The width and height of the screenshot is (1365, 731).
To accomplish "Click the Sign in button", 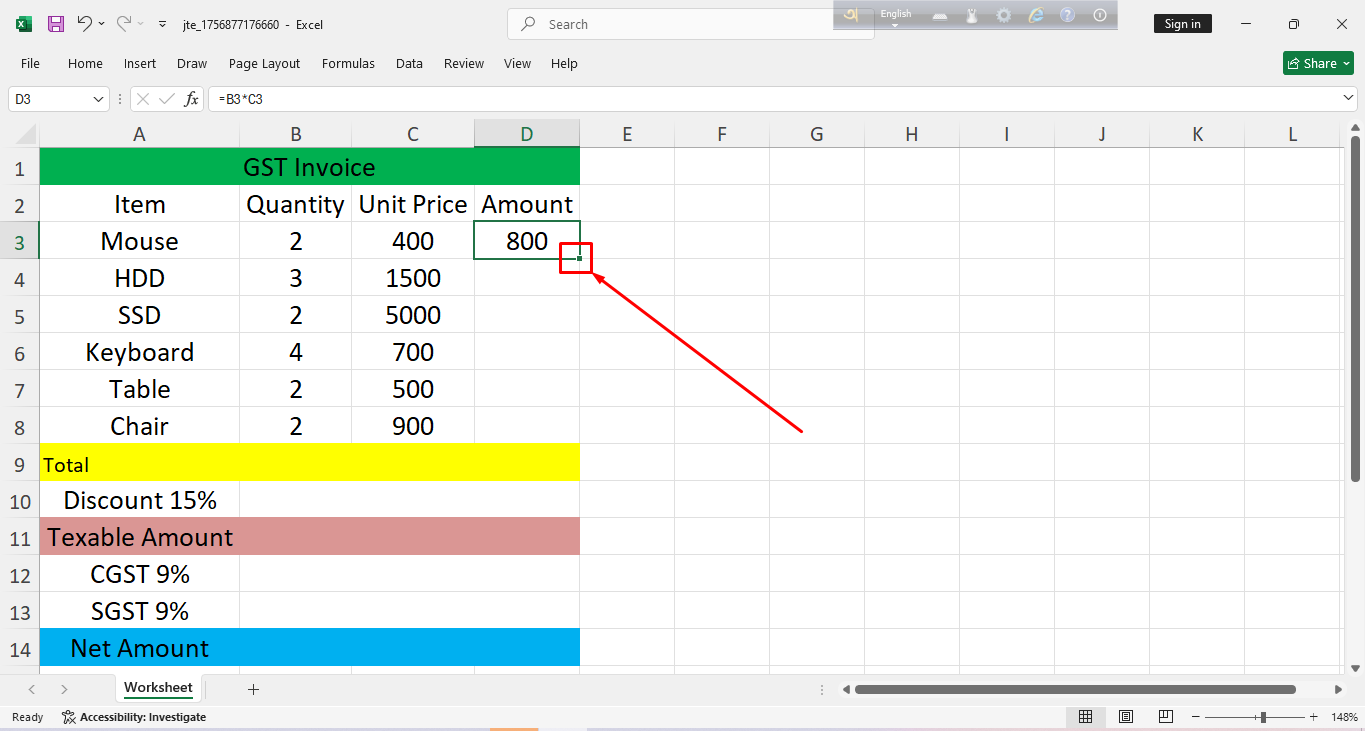I will pos(1182,24).
